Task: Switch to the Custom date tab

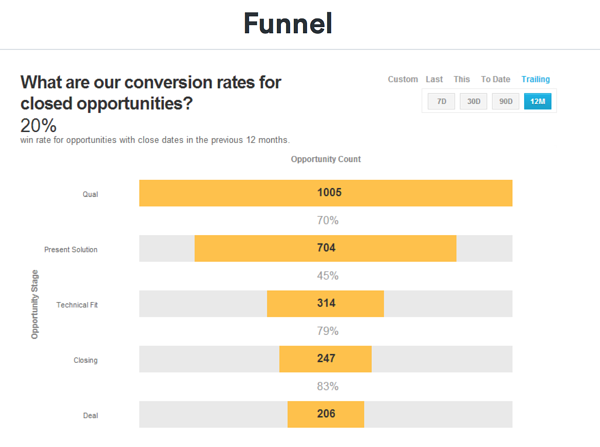Action: pyautogui.click(x=402, y=79)
